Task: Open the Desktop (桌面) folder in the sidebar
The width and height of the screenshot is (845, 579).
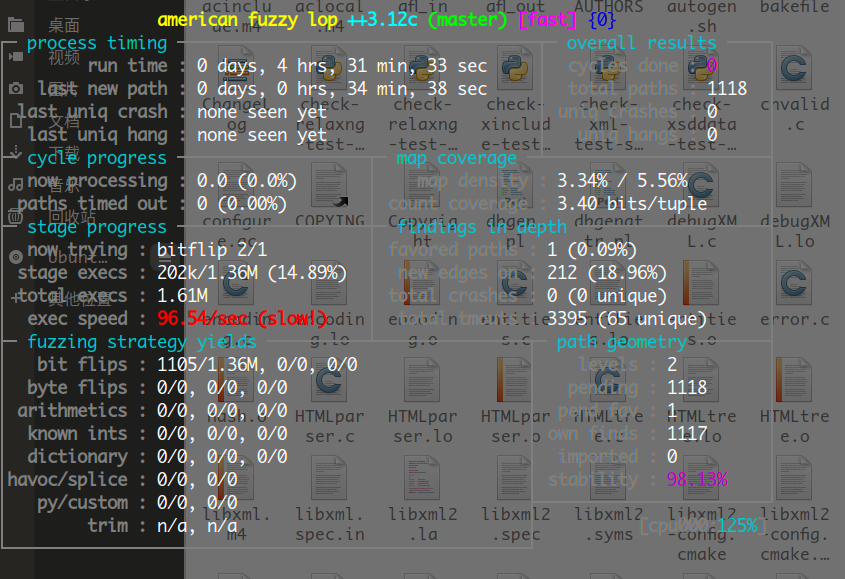Action: pos(64,25)
